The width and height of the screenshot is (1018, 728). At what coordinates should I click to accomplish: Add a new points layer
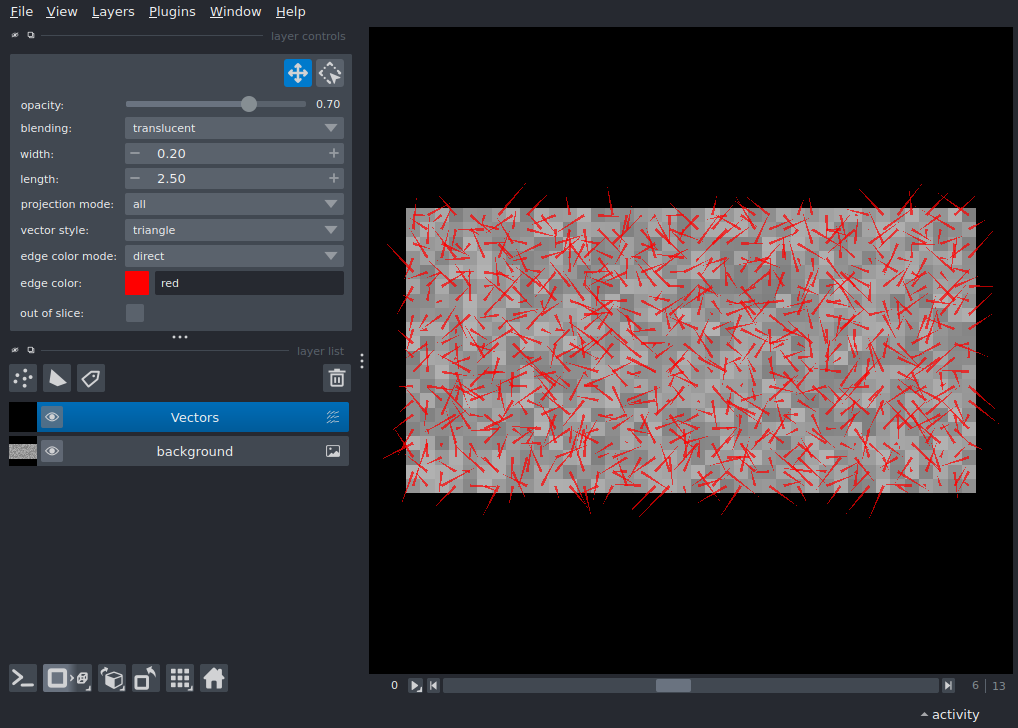pos(23,378)
